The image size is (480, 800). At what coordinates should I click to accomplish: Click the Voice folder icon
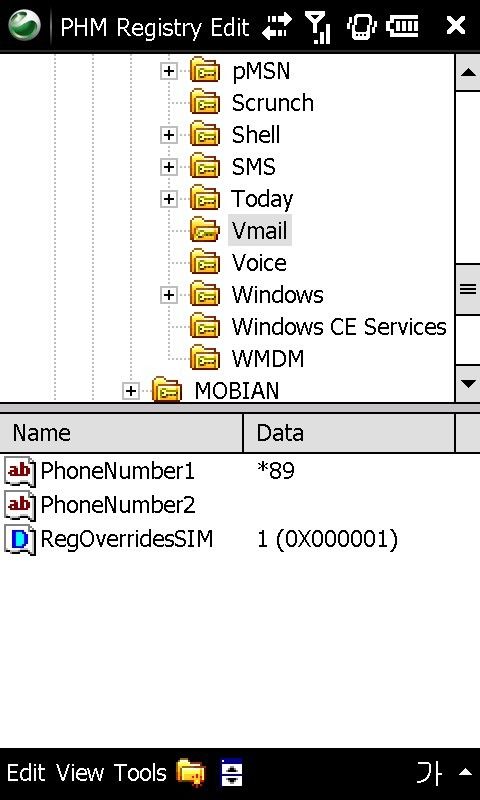click(x=205, y=262)
